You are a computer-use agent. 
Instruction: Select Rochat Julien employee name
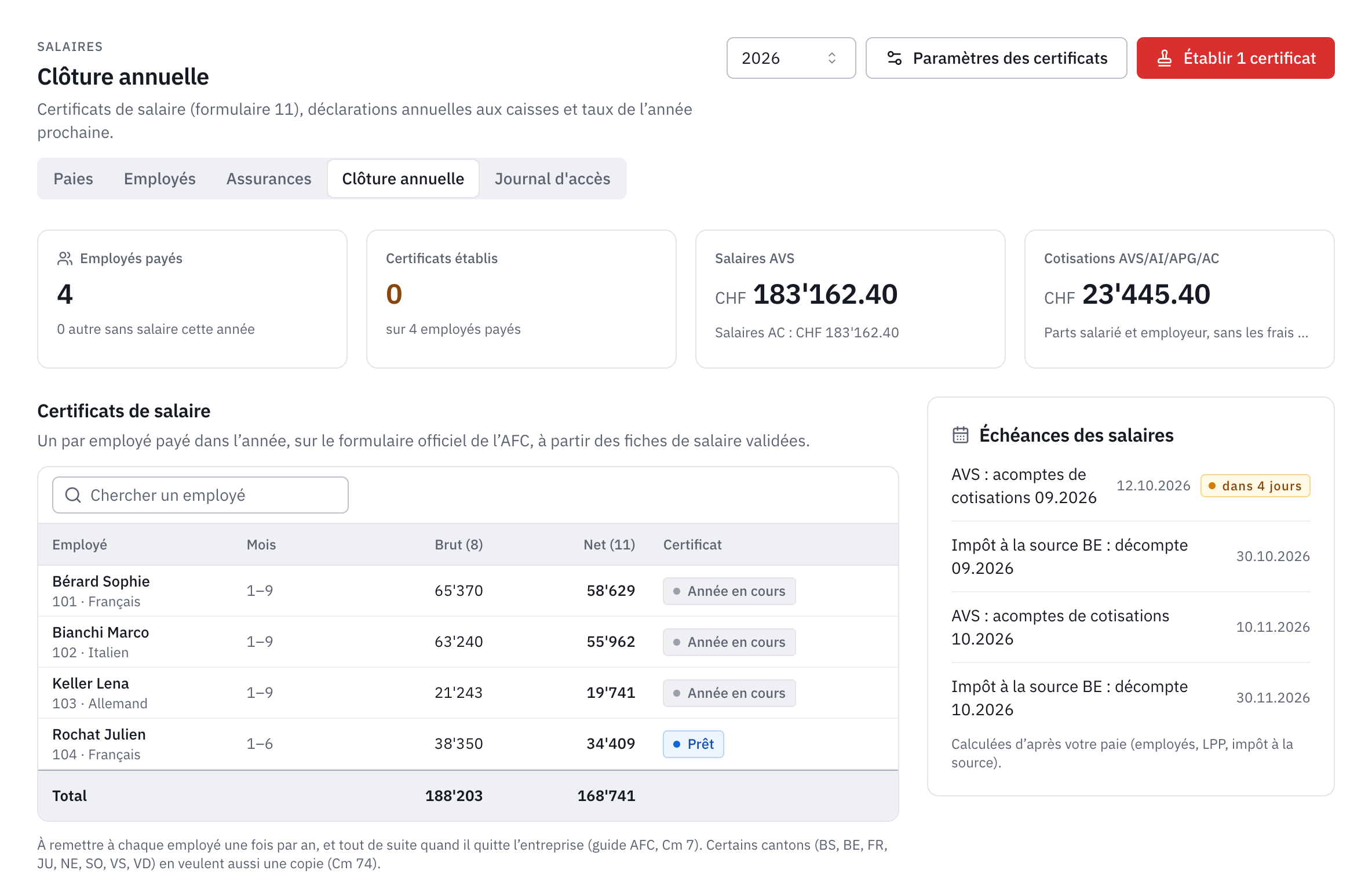click(99, 734)
